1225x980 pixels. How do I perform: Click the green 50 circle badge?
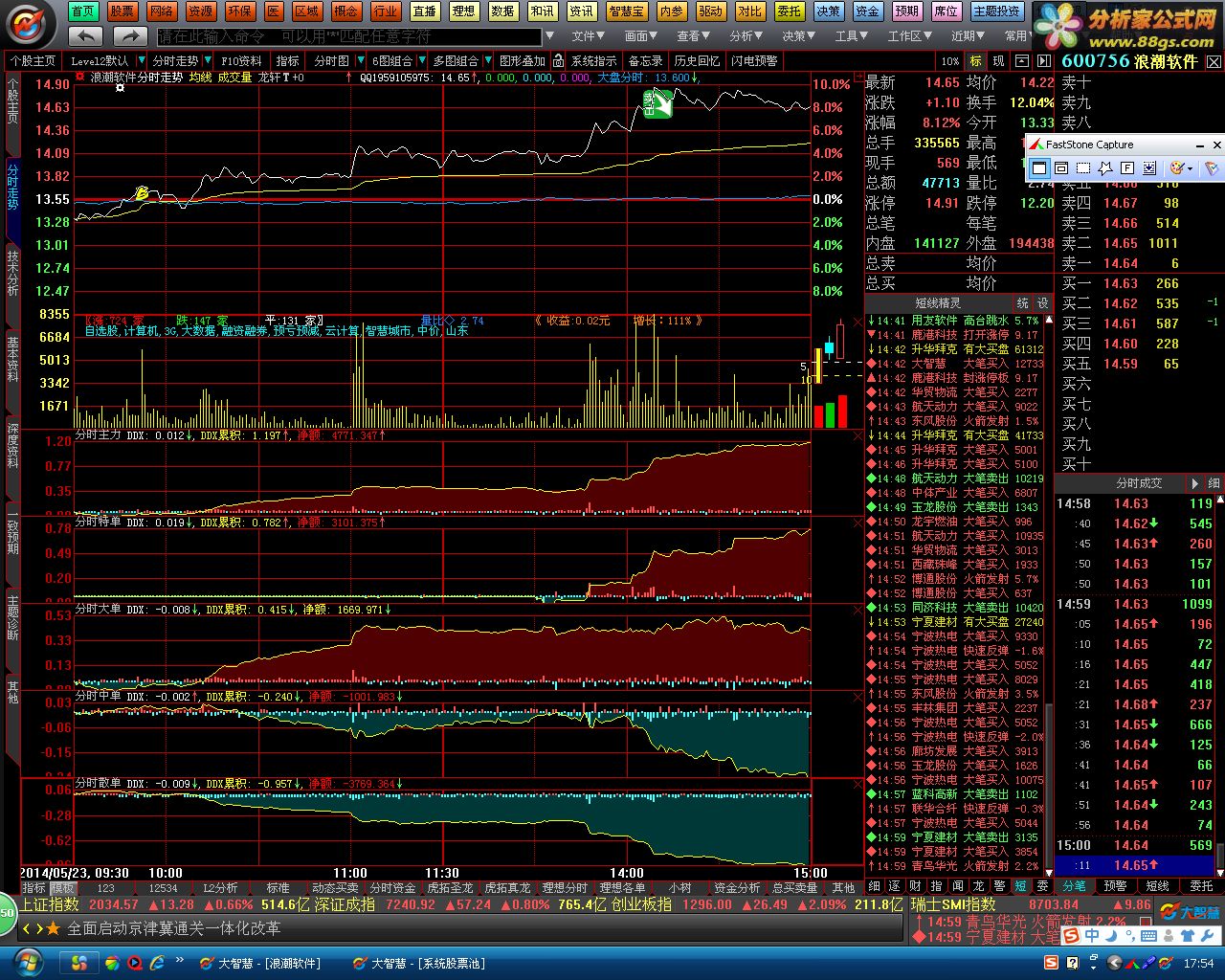tap(7, 914)
